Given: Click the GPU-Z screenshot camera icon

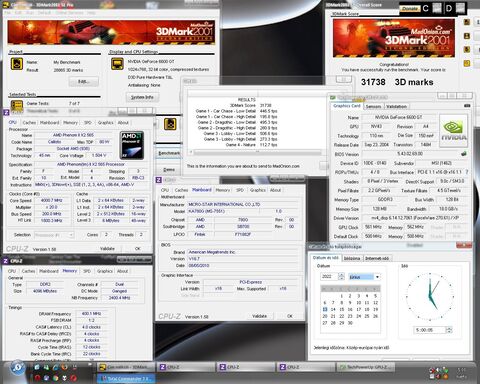Looking at the screenshot, I should point(467,106).
